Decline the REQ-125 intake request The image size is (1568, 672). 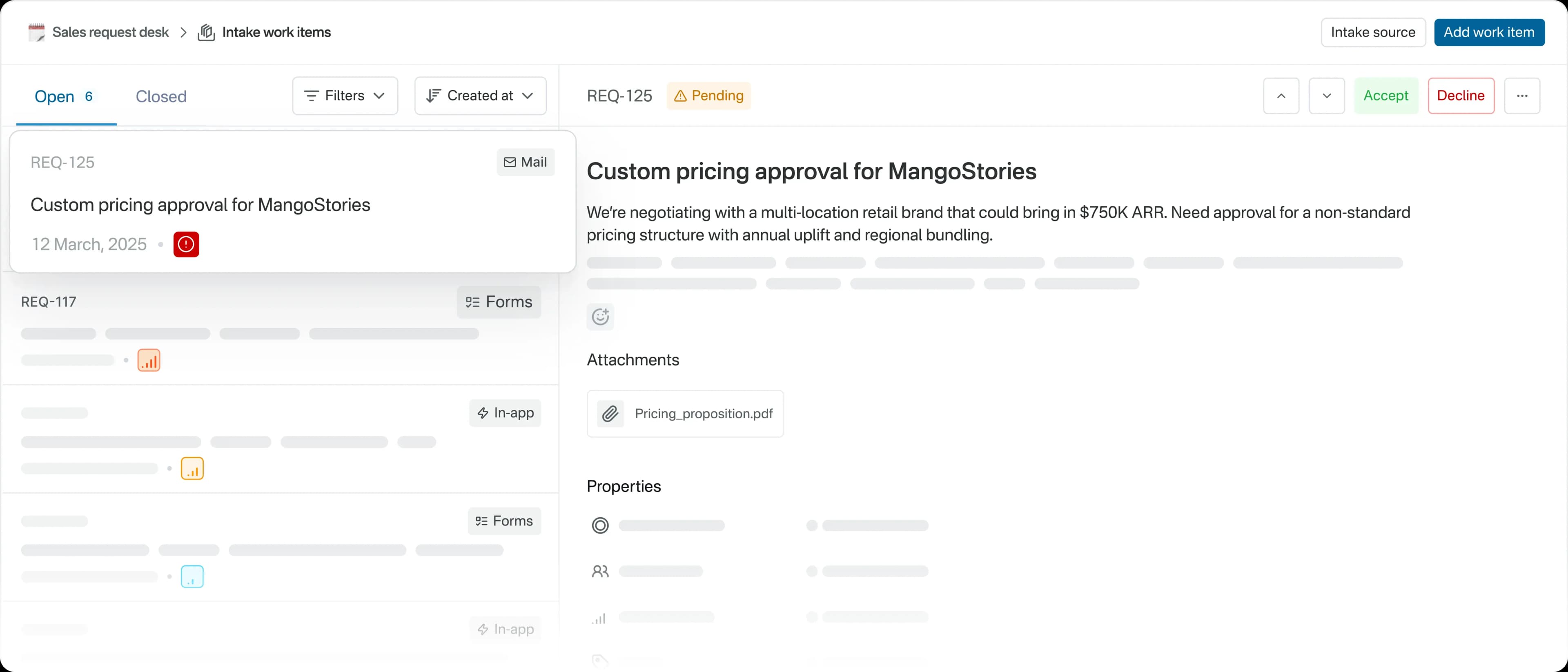(x=1460, y=96)
